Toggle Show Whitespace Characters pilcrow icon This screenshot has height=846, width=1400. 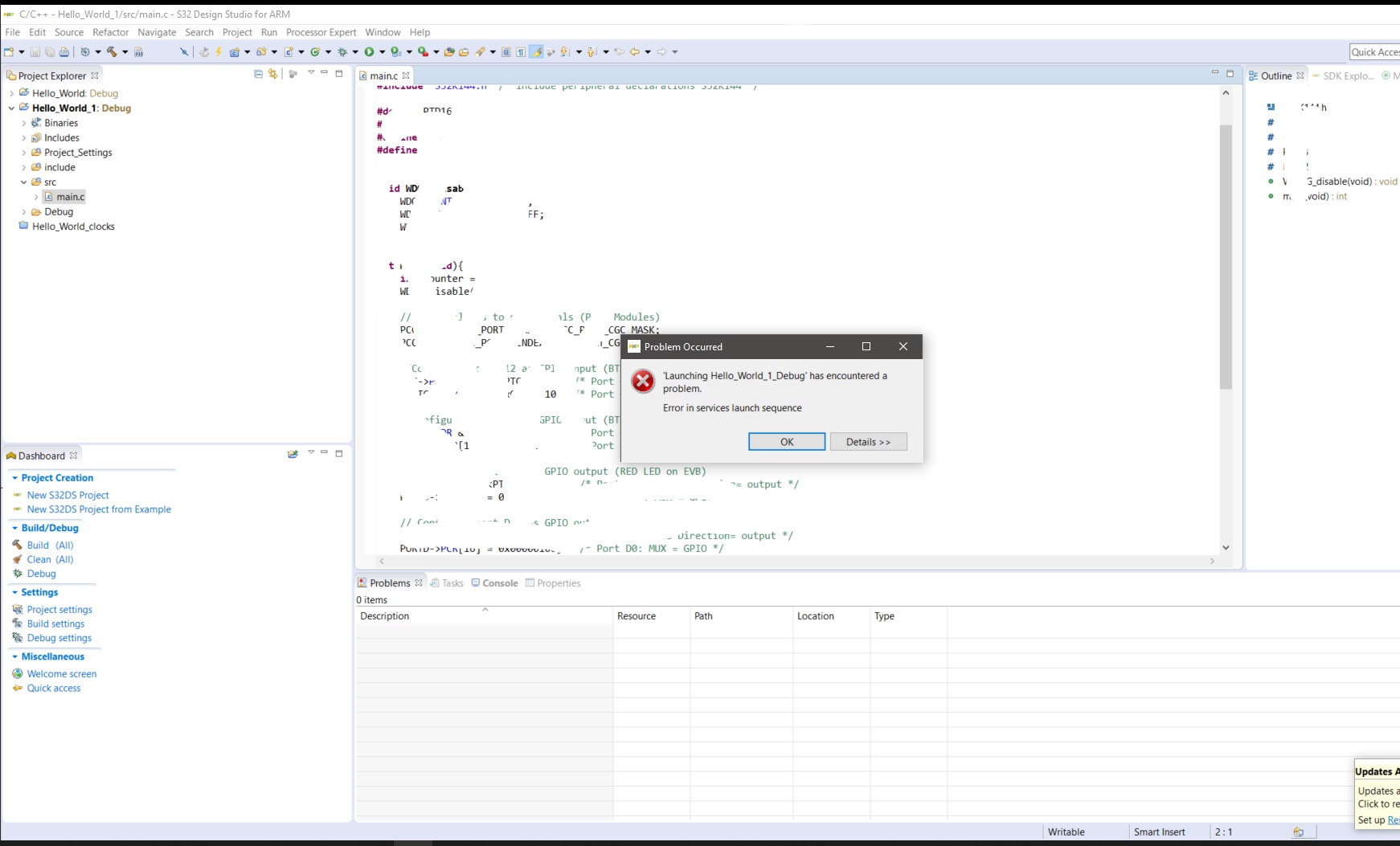tap(521, 52)
